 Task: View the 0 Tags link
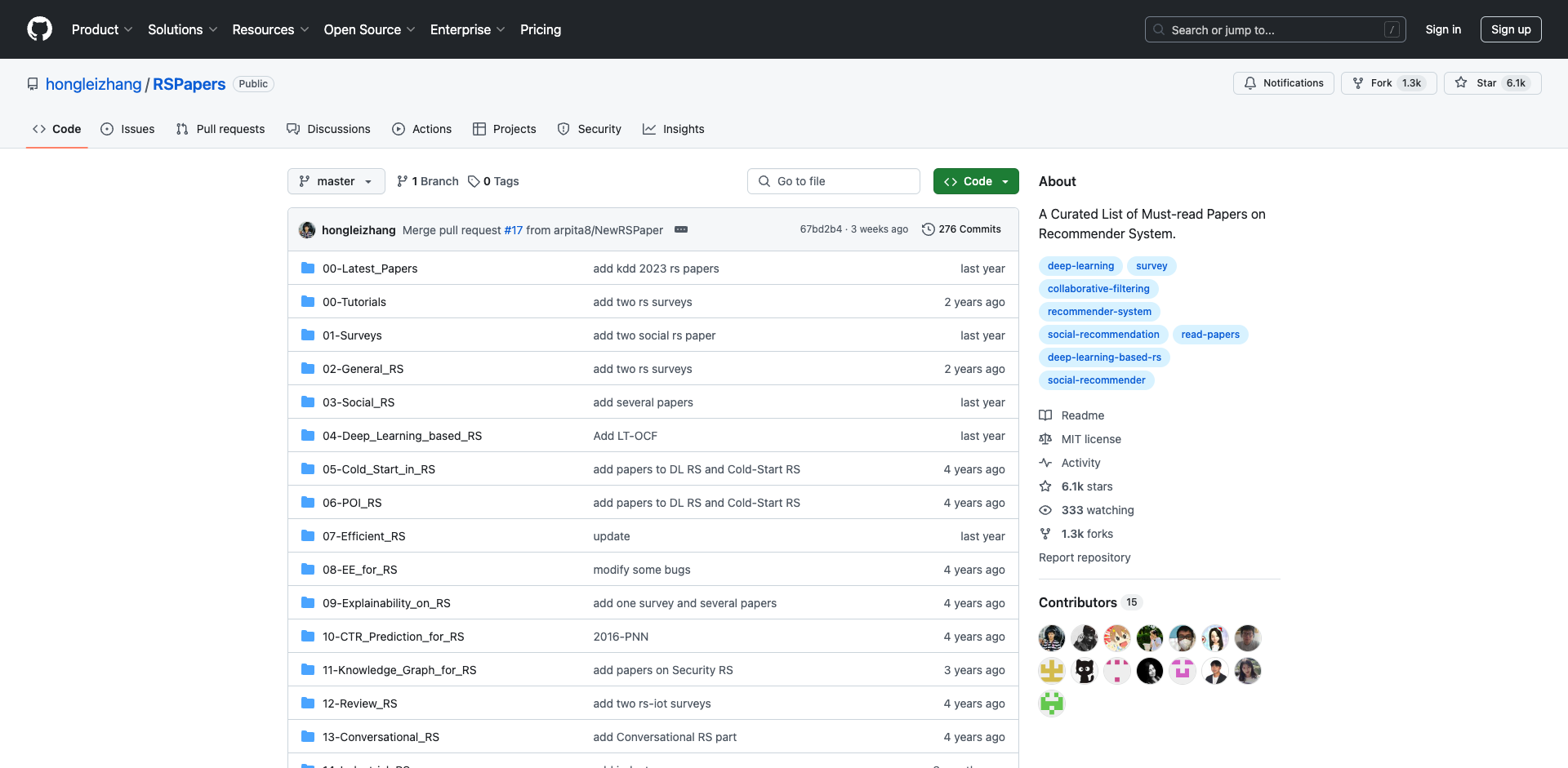493,181
